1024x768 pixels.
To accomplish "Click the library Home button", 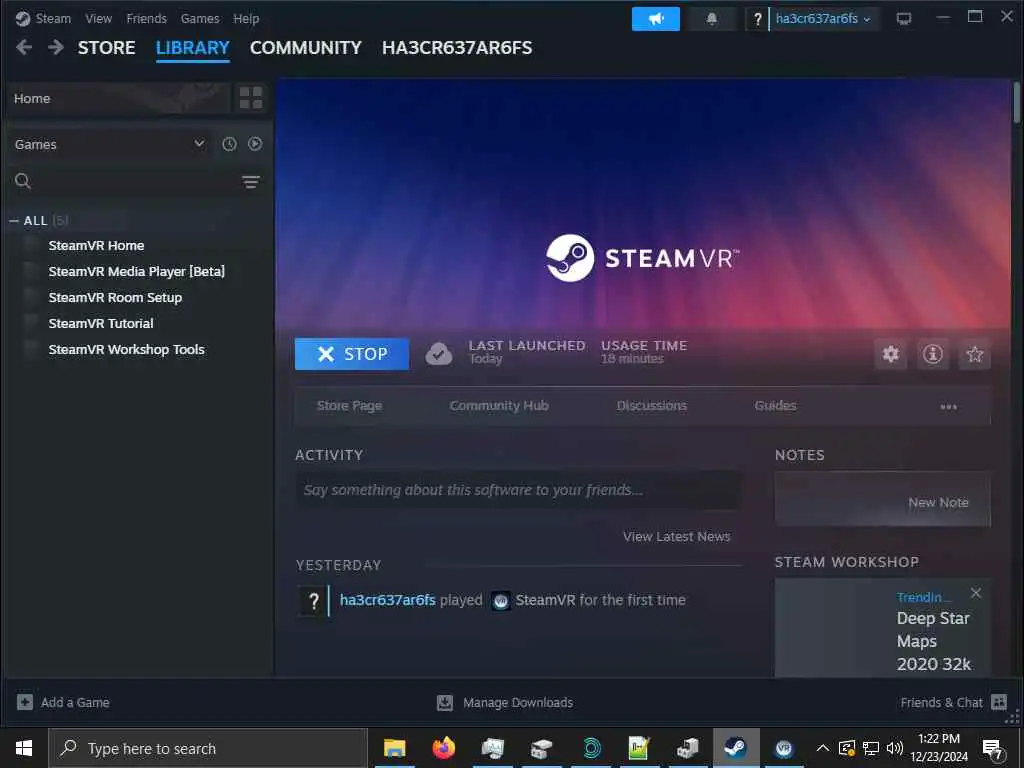I will 120,99.
